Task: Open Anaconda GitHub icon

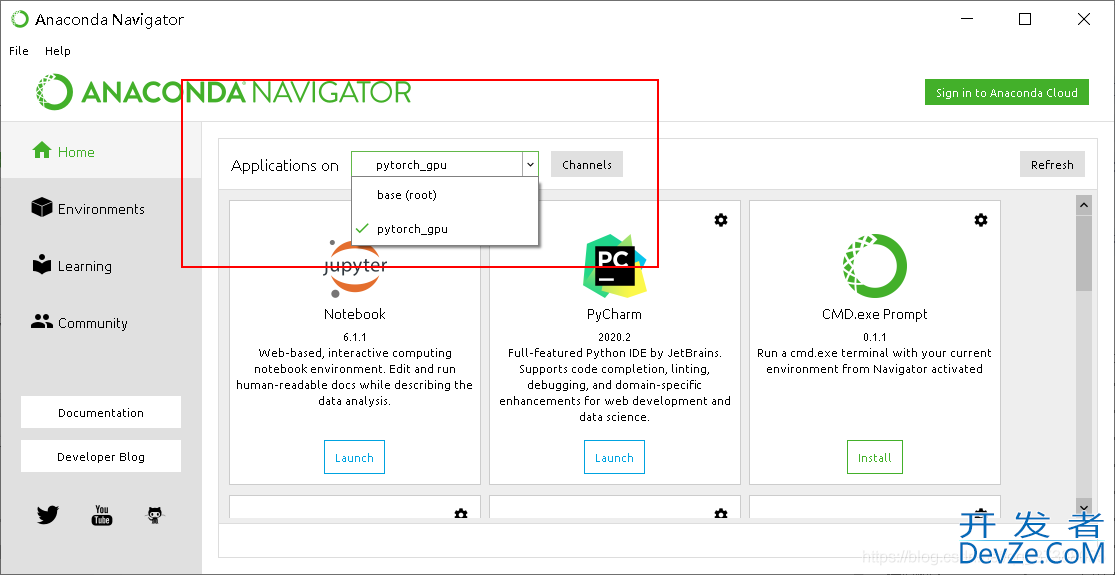Action: pos(156,515)
